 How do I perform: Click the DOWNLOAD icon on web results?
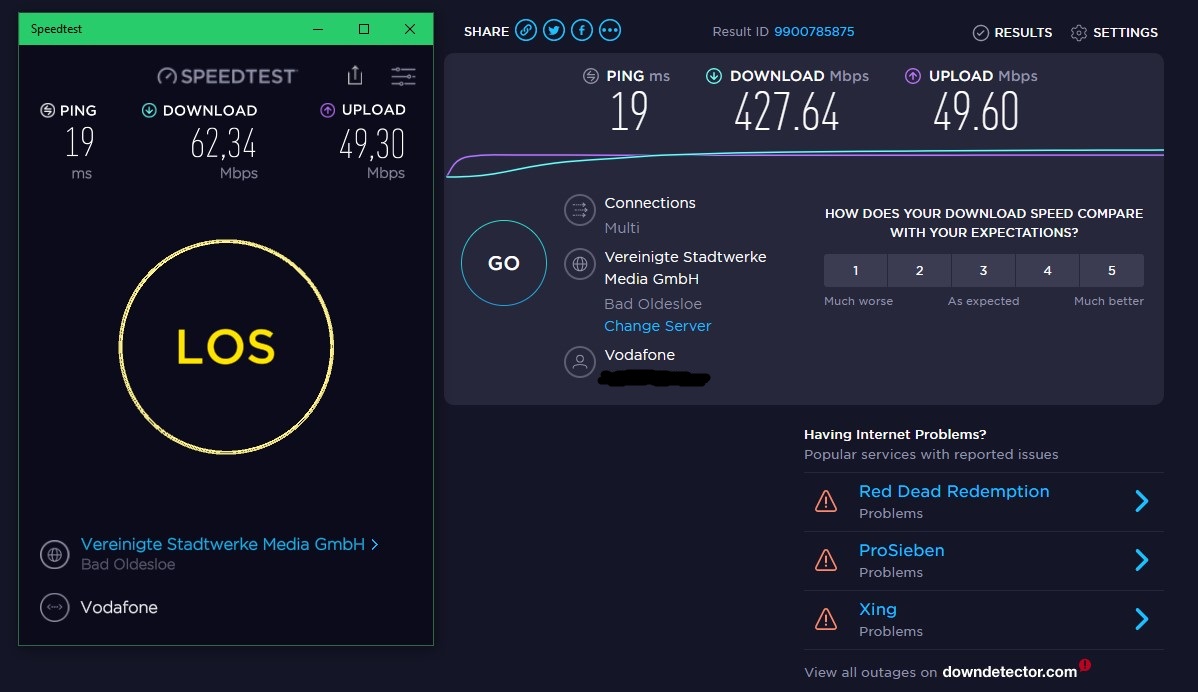pos(714,76)
